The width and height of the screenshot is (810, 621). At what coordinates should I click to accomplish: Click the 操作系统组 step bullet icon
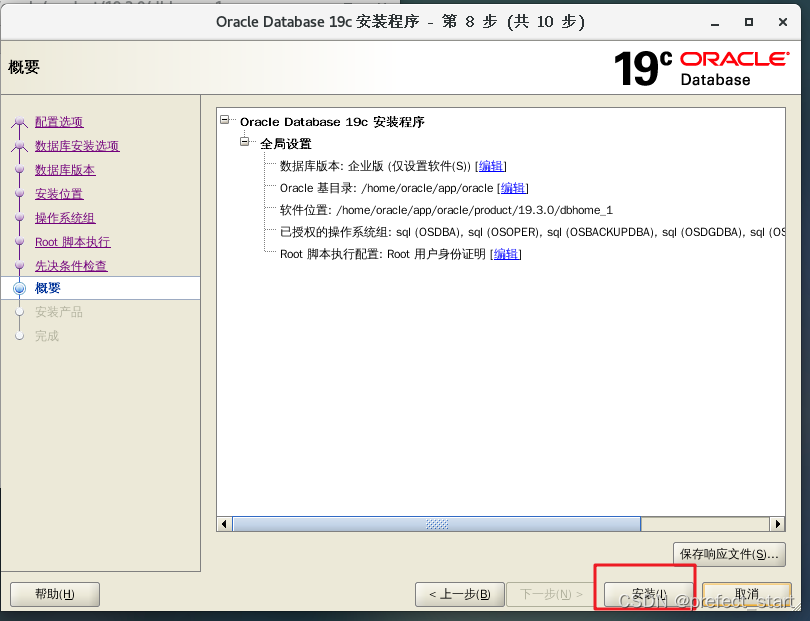point(20,218)
